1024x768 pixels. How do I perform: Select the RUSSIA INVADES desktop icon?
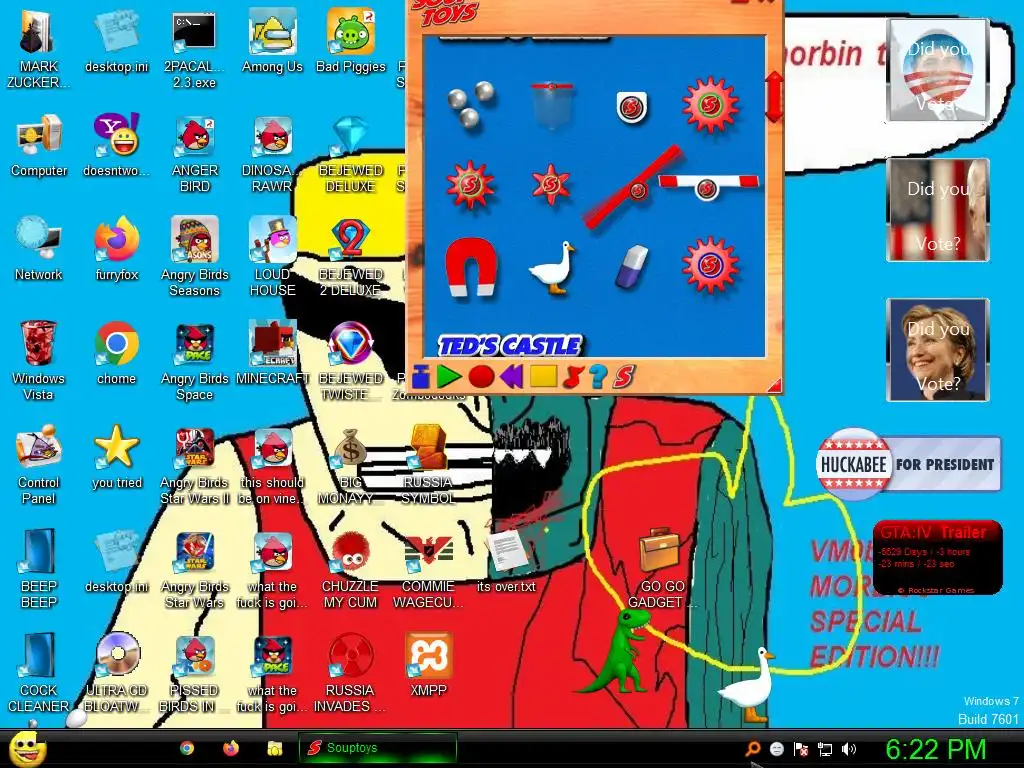point(351,673)
